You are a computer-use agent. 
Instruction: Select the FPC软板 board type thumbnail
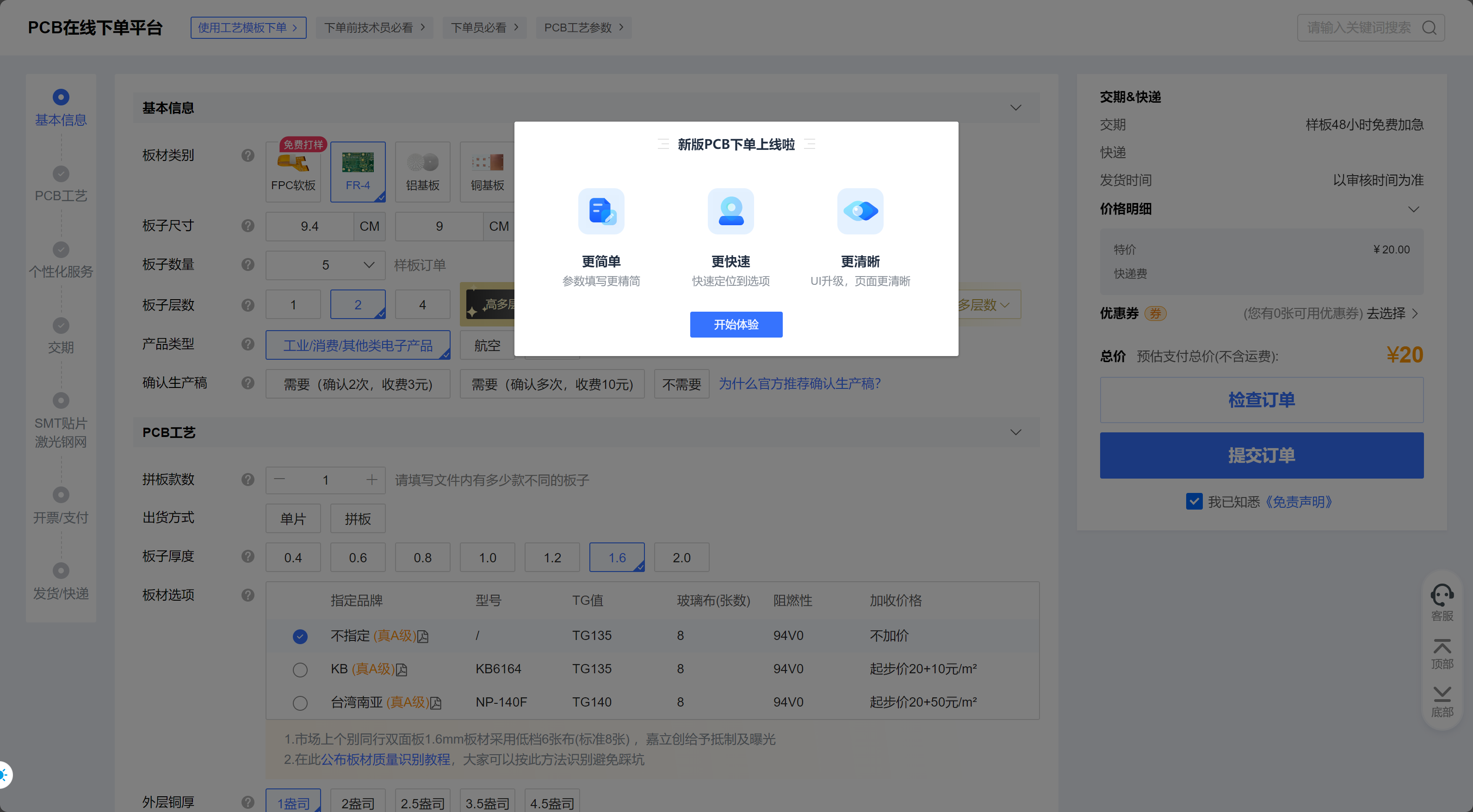coord(293,172)
